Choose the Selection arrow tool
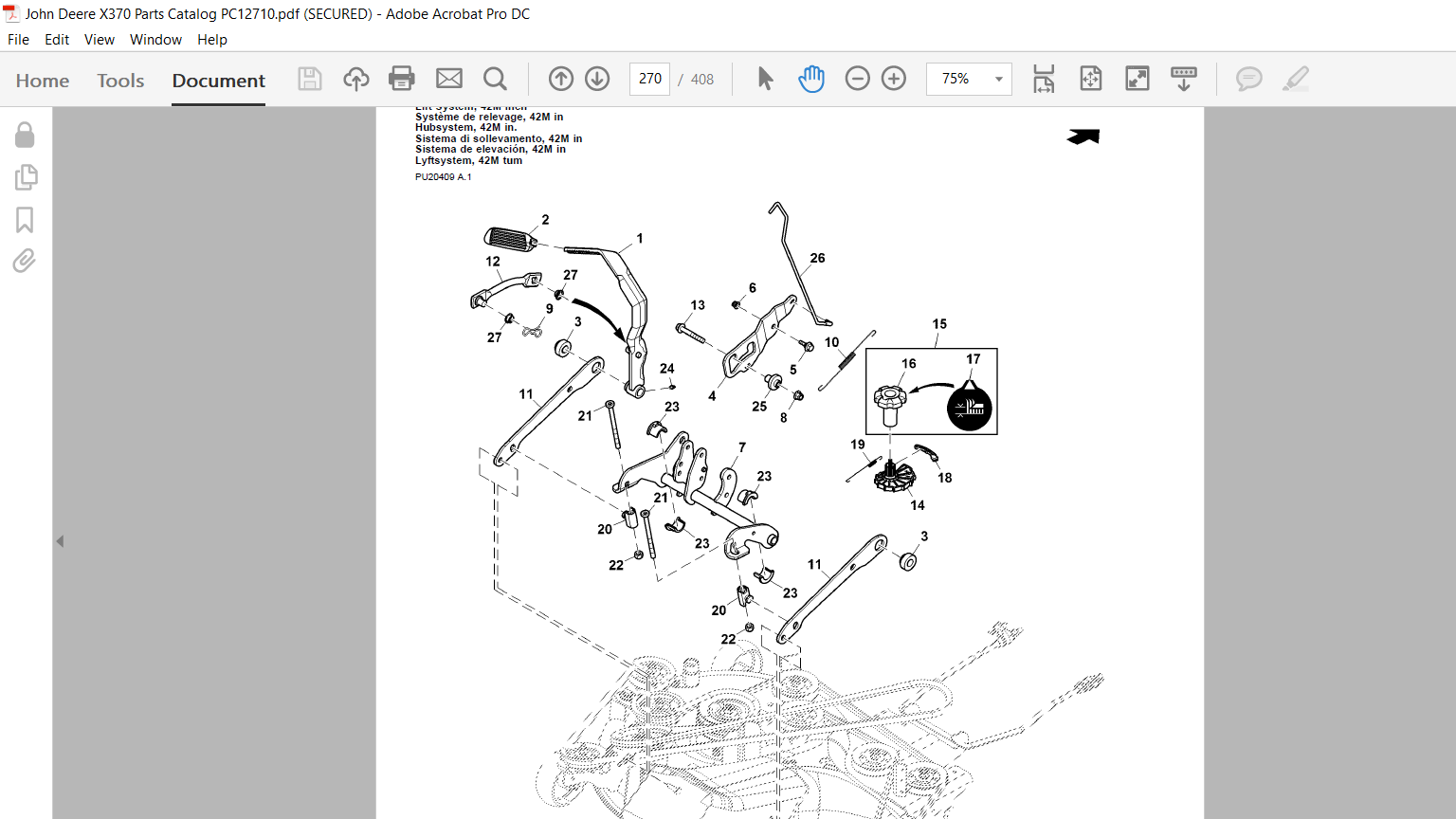1456x819 pixels. pos(766,79)
